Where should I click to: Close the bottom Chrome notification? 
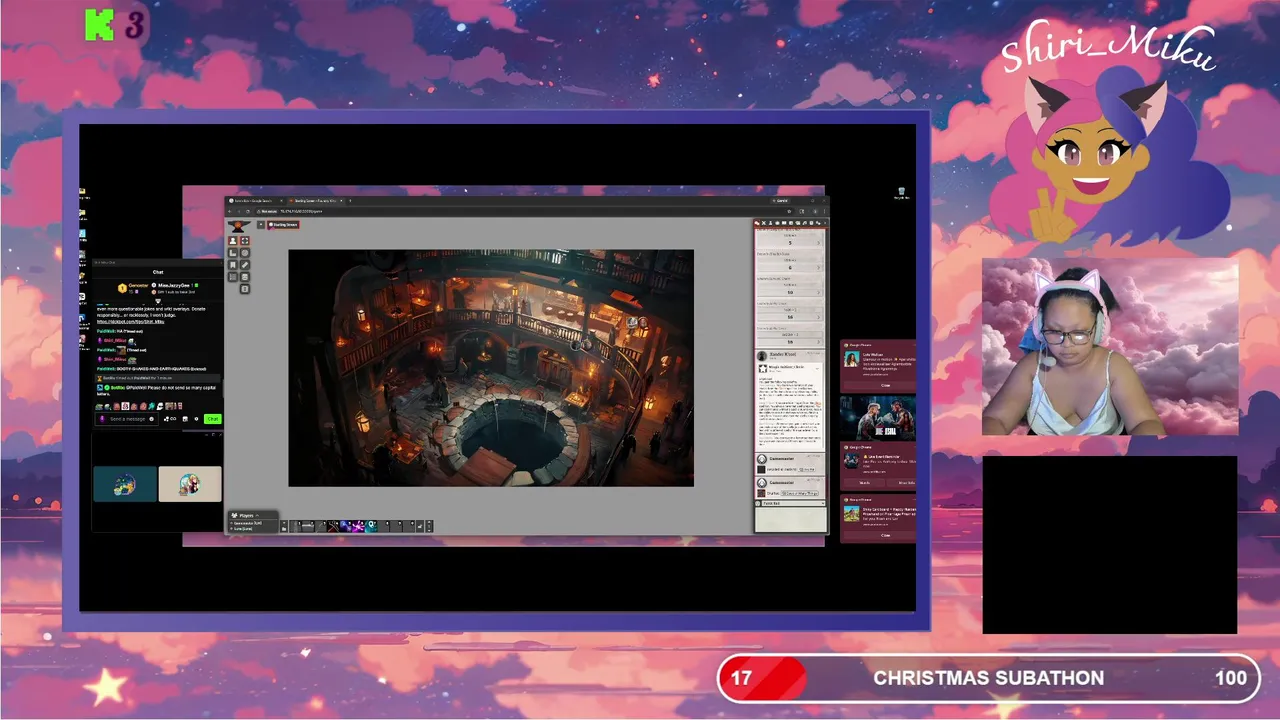[885, 535]
